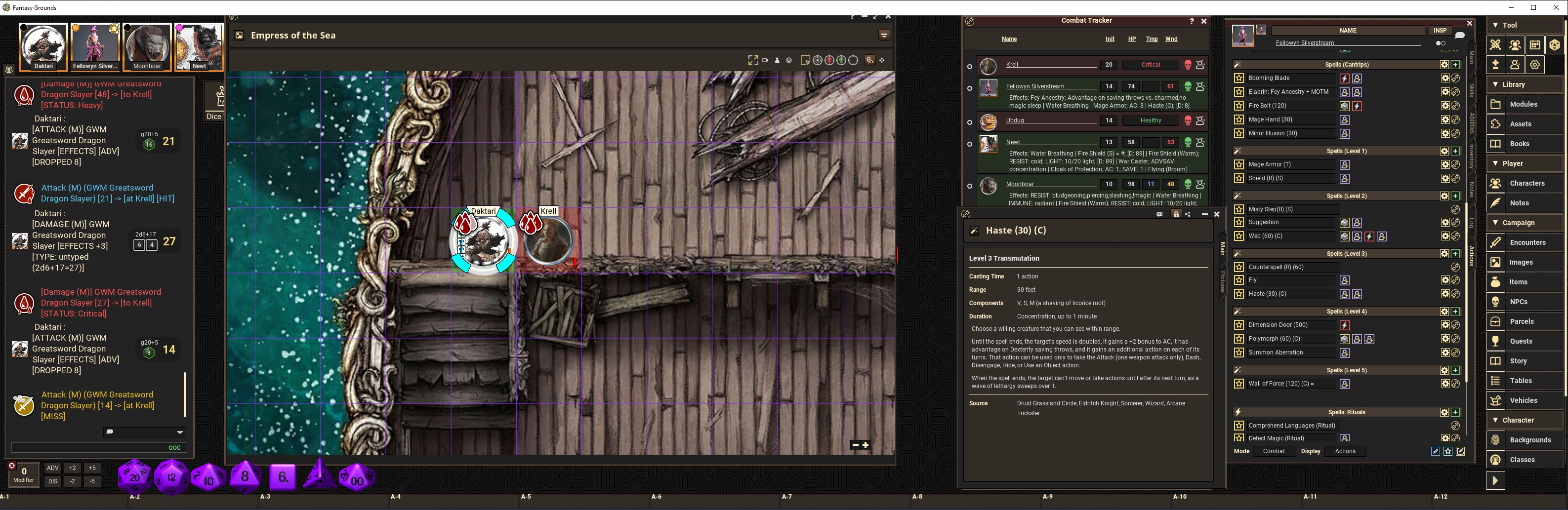Click the Actions display button
Image resolution: width=1568 pixels, height=510 pixels.
click(x=1345, y=452)
